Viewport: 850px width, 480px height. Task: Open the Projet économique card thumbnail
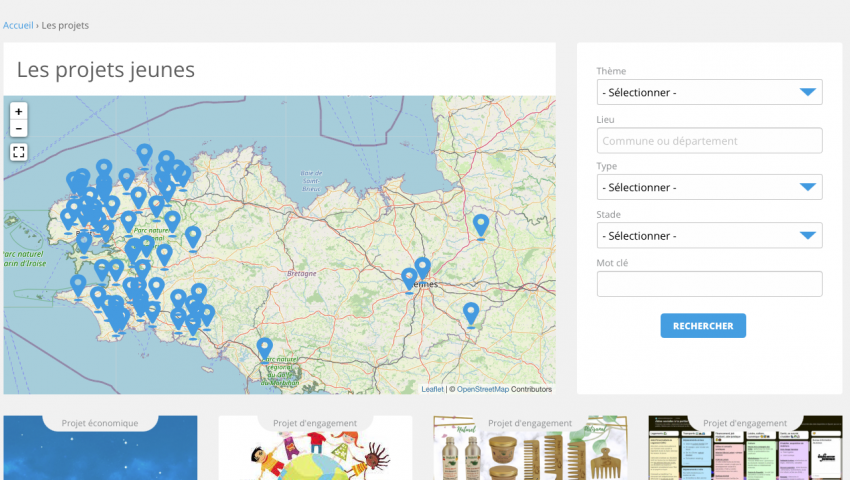click(100, 448)
